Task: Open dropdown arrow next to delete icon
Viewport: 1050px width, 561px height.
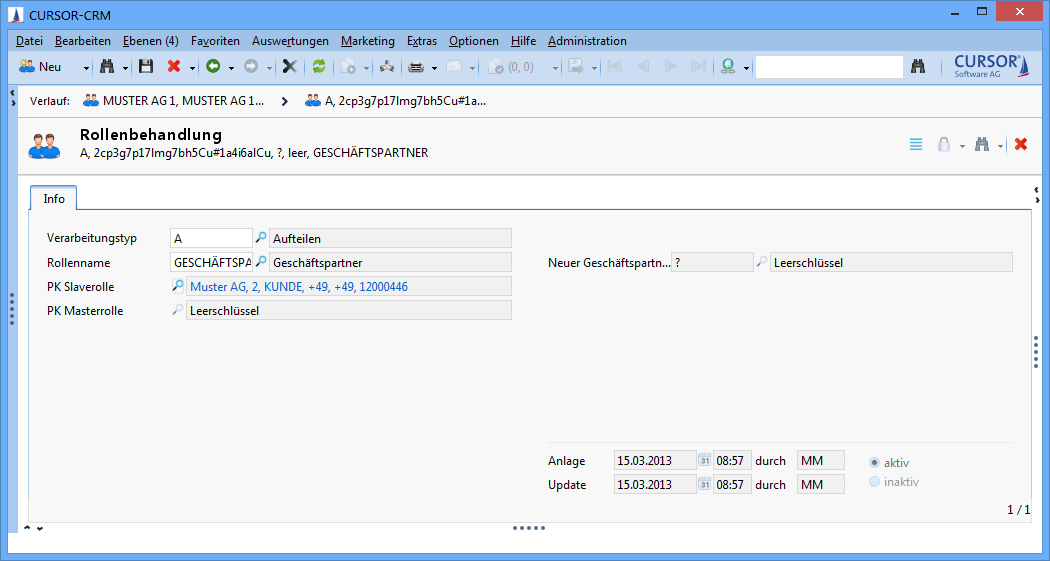Action: pyautogui.click(x=192, y=68)
